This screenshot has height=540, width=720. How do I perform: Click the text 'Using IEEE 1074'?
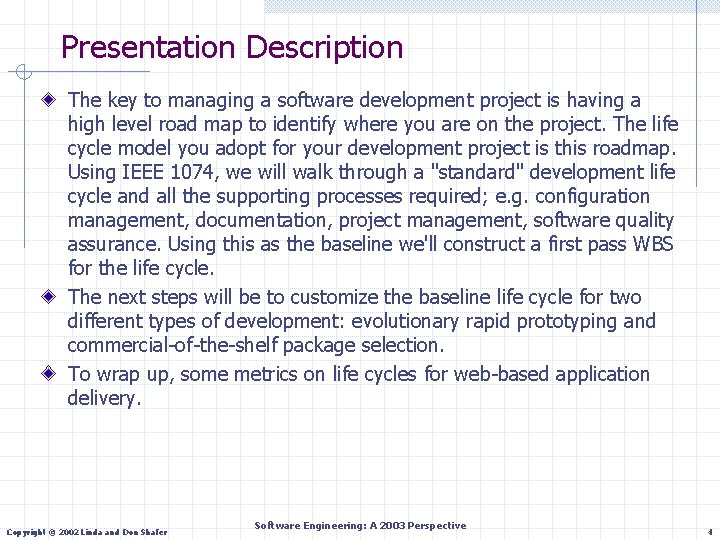pyautogui.click(x=141, y=172)
